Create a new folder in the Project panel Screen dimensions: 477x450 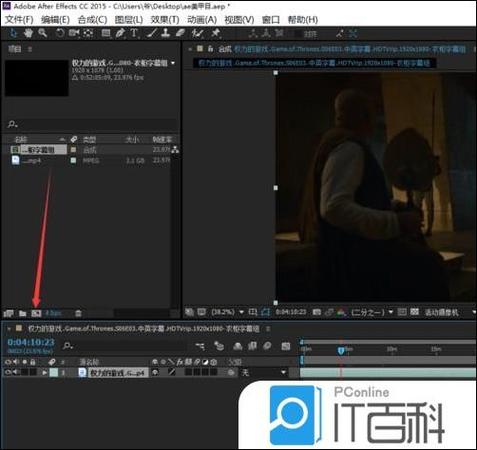(x=22, y=314)
